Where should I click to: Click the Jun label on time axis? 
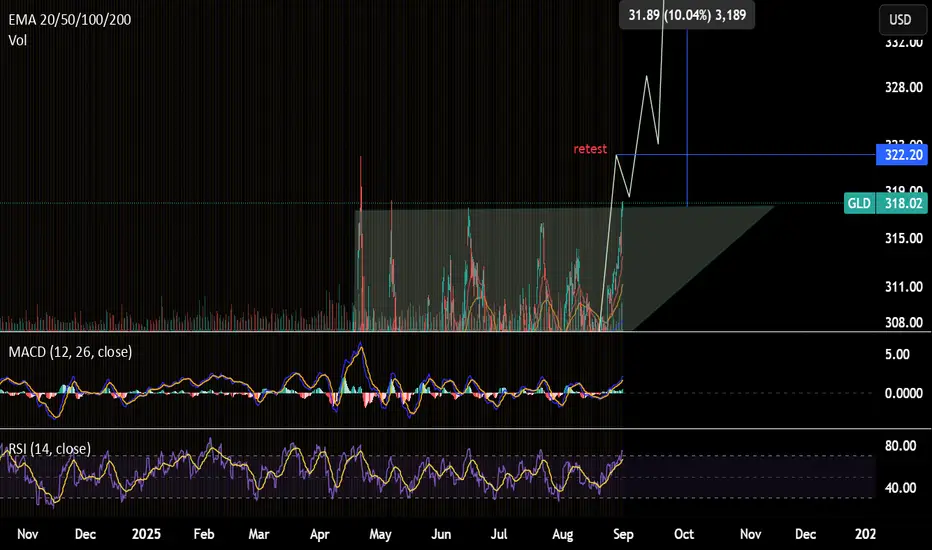(440, 534)
